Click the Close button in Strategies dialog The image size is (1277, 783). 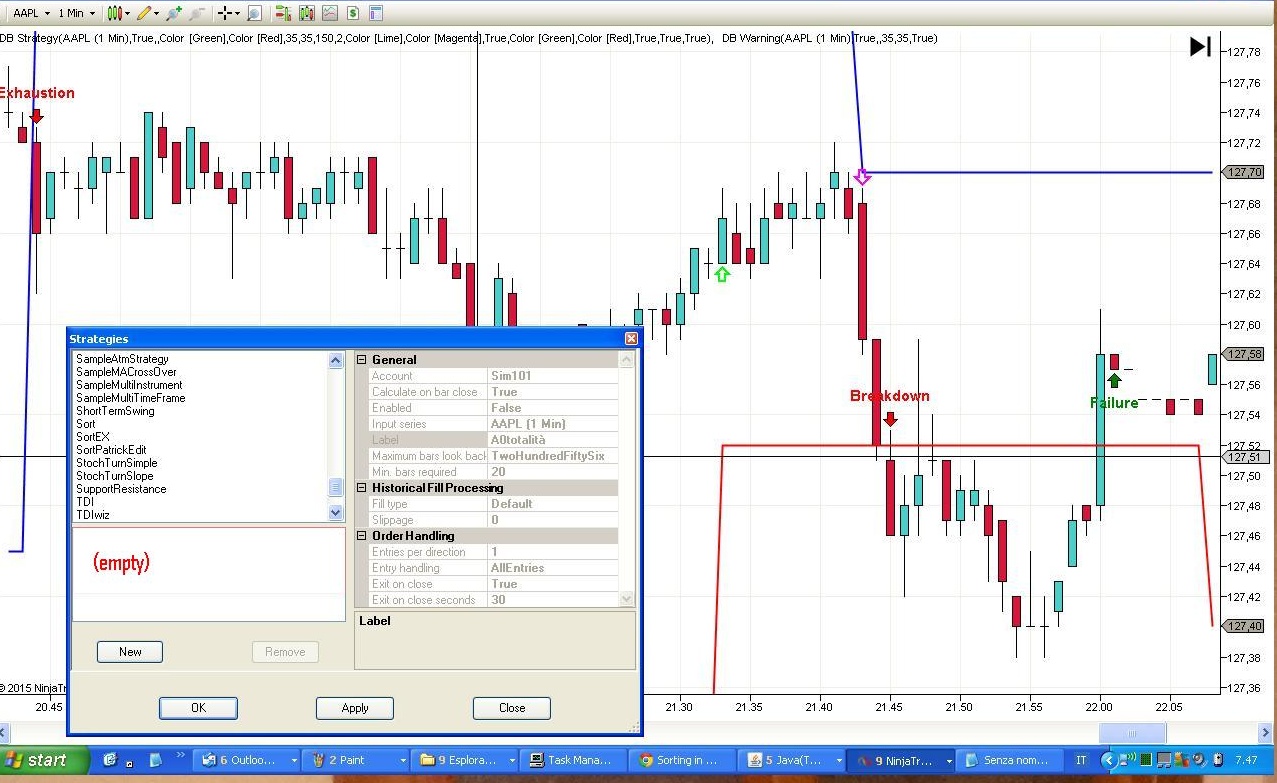(x=512, y=708)
